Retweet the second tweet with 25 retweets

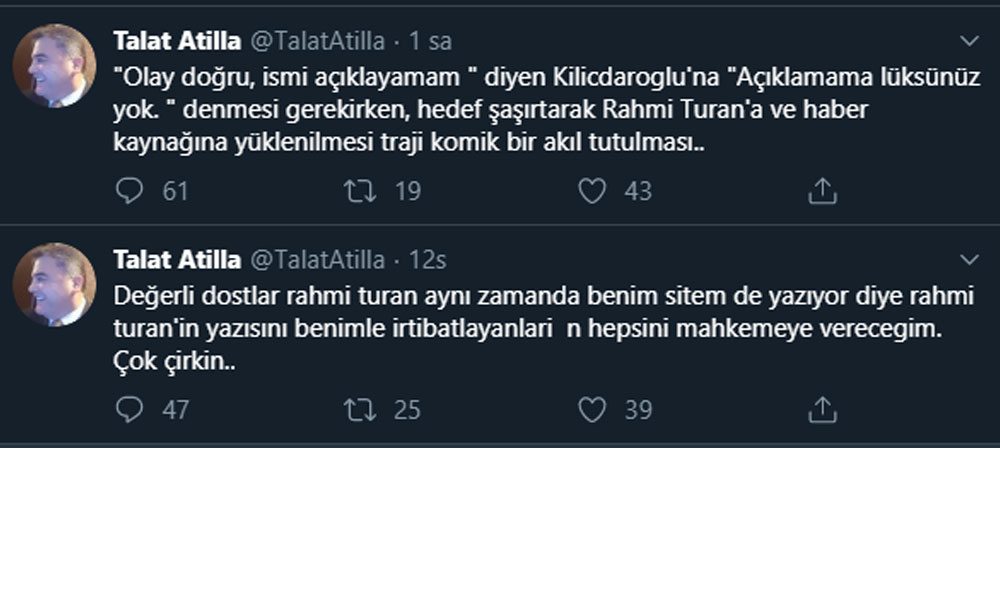[x=361, y=409]
